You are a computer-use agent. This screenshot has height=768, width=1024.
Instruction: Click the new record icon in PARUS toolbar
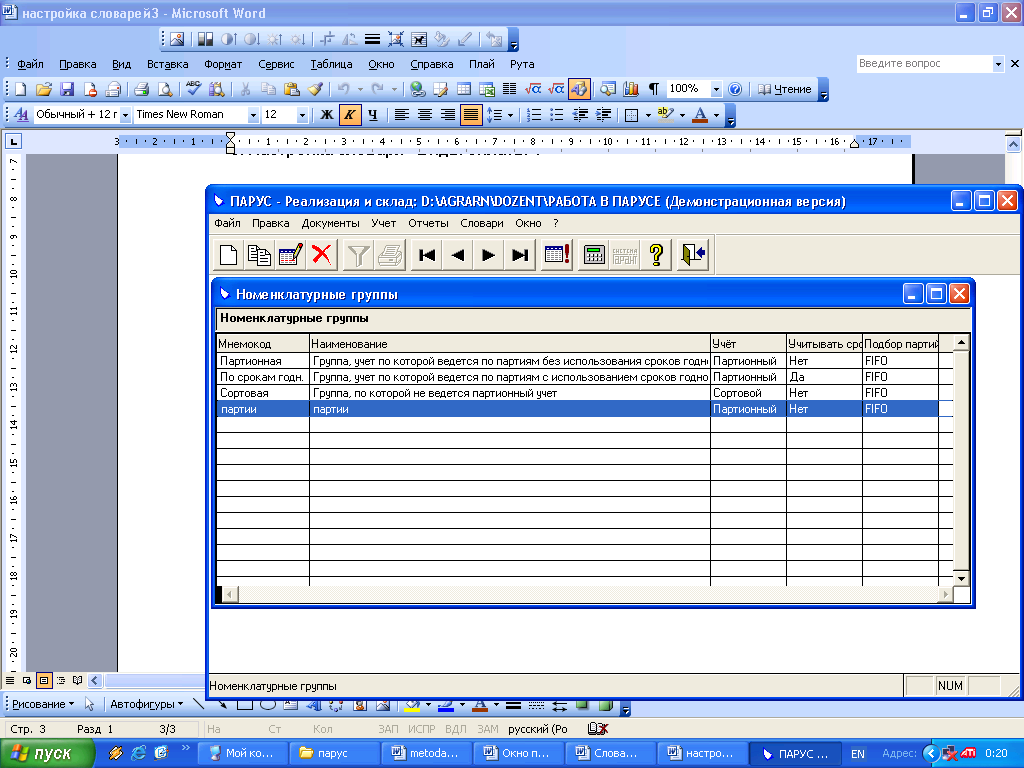pos(228,255)
